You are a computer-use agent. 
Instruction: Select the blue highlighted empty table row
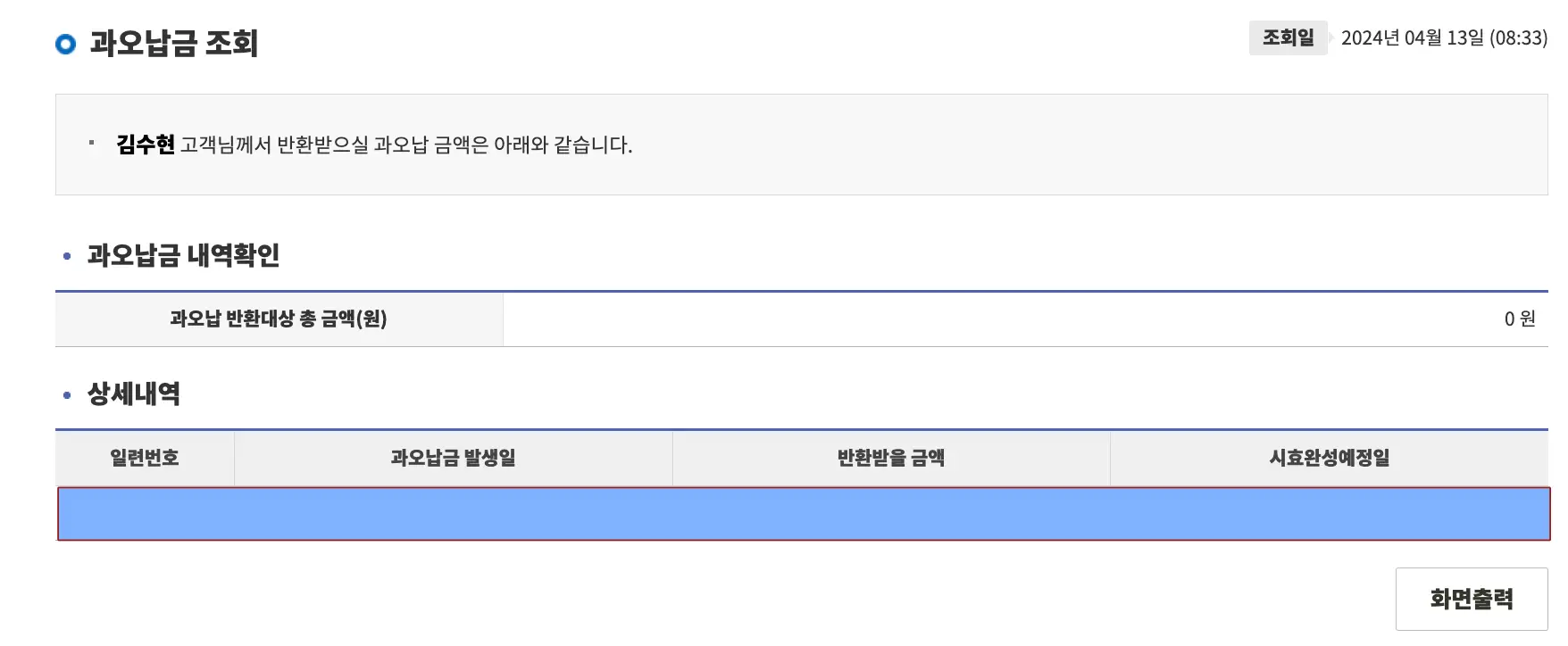pyautogui.click(x=804, y=511)
